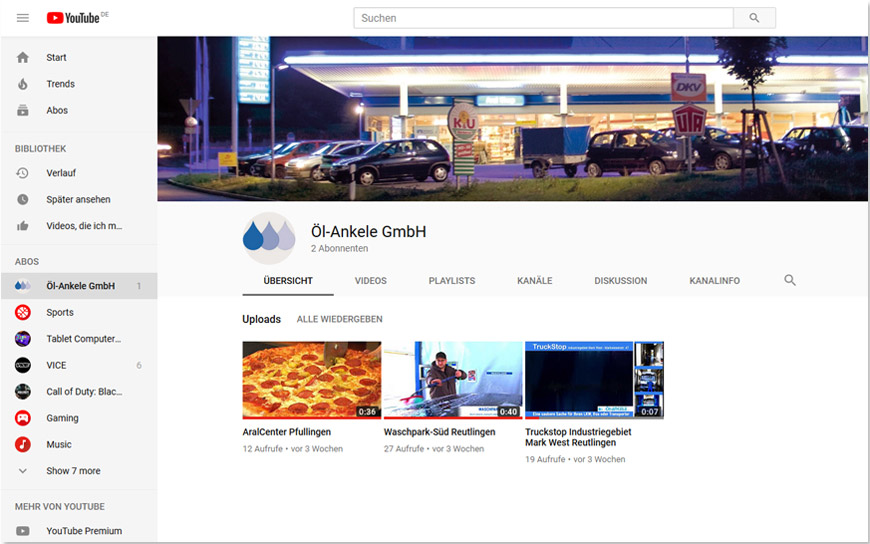Open Trends with the flame icon
The image size is (870, 544).
[23, 84]
